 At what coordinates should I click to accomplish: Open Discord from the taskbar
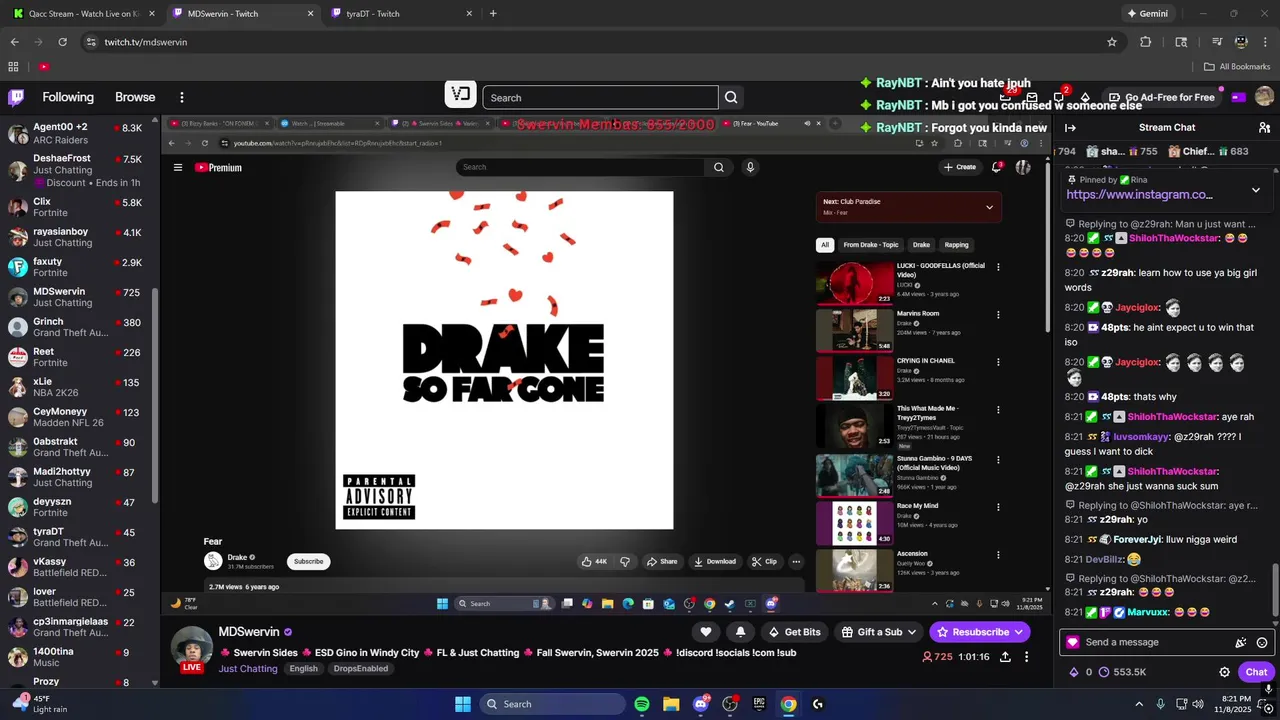(x=701, y=704)
